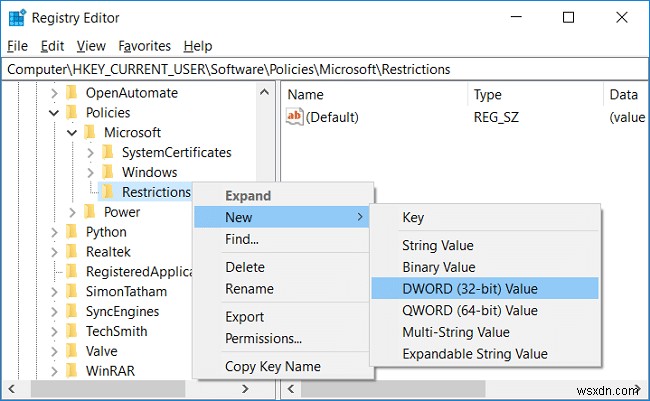
Task: Click the SystemCertificates folder icon
Action: coord(107,153)
